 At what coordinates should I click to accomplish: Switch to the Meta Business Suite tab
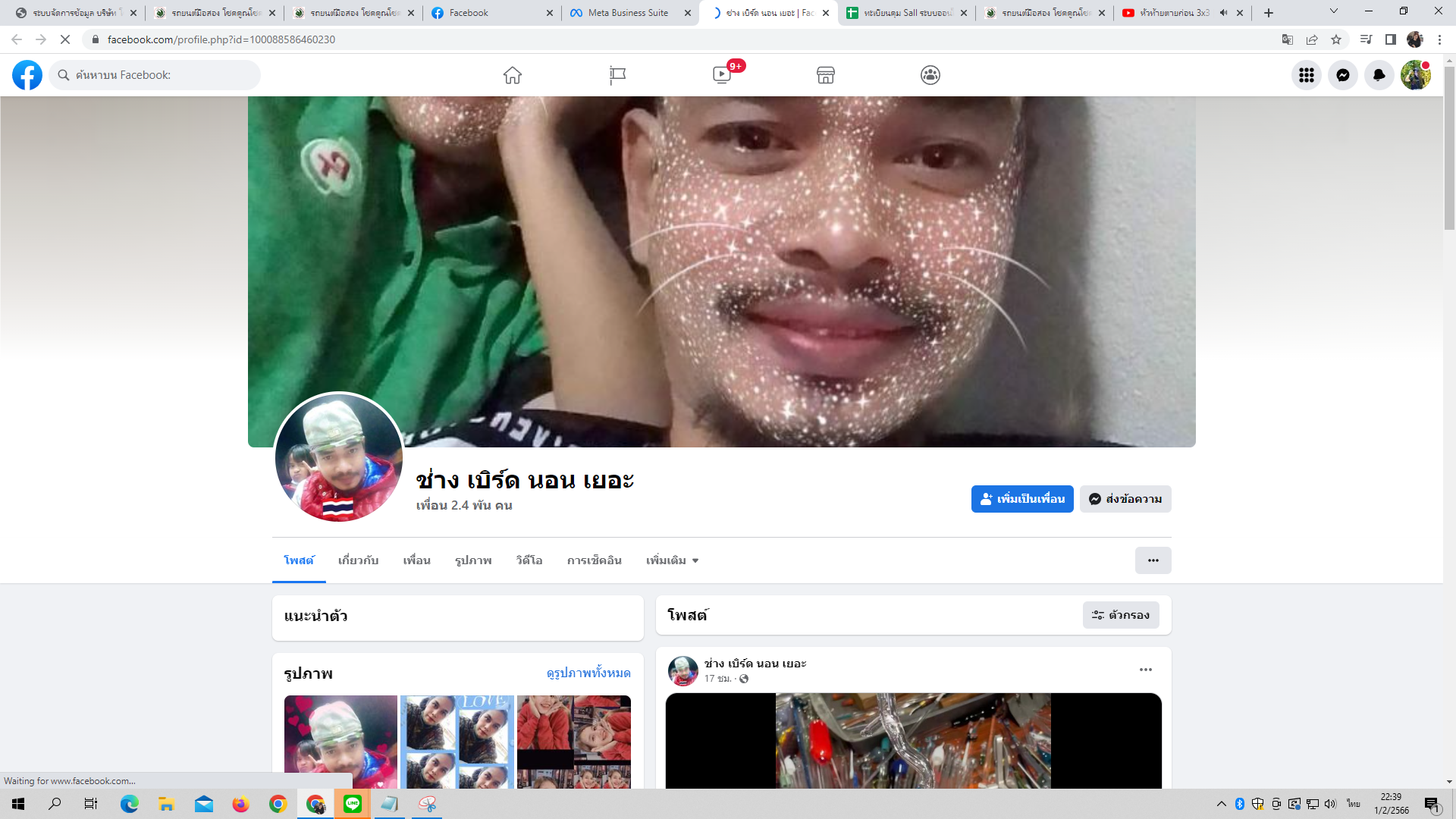coord(628,13)
